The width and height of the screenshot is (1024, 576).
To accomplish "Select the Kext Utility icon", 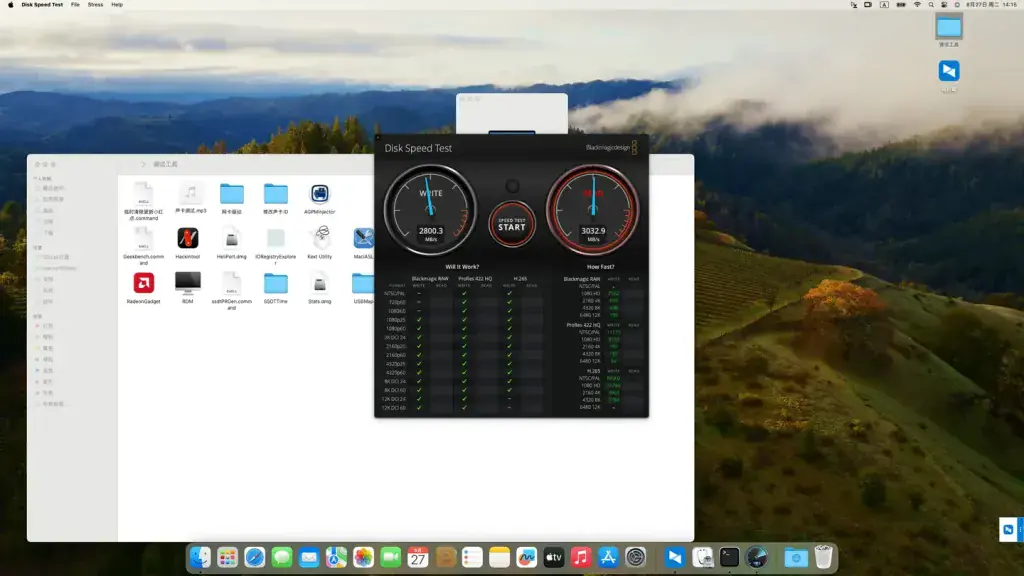I will tap(319, 238).
